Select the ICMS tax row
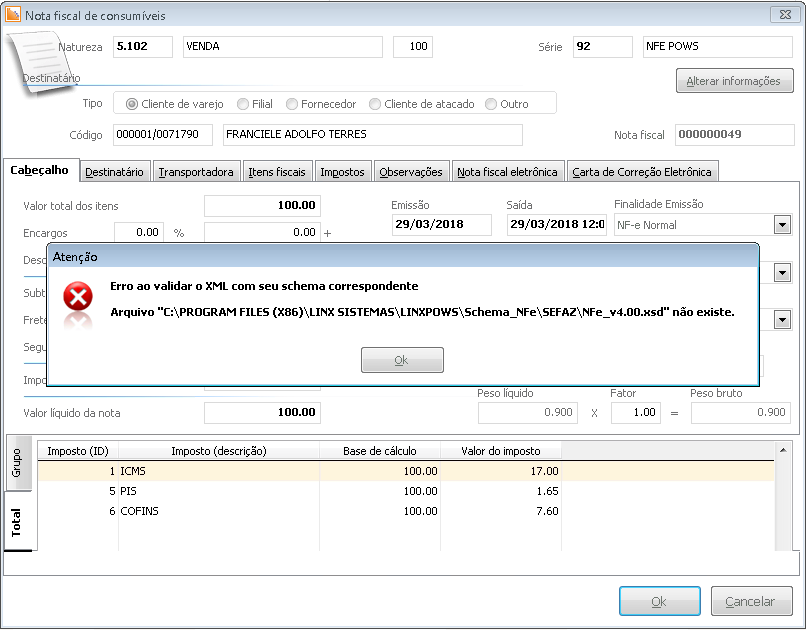806x630 pixels. 406,471
